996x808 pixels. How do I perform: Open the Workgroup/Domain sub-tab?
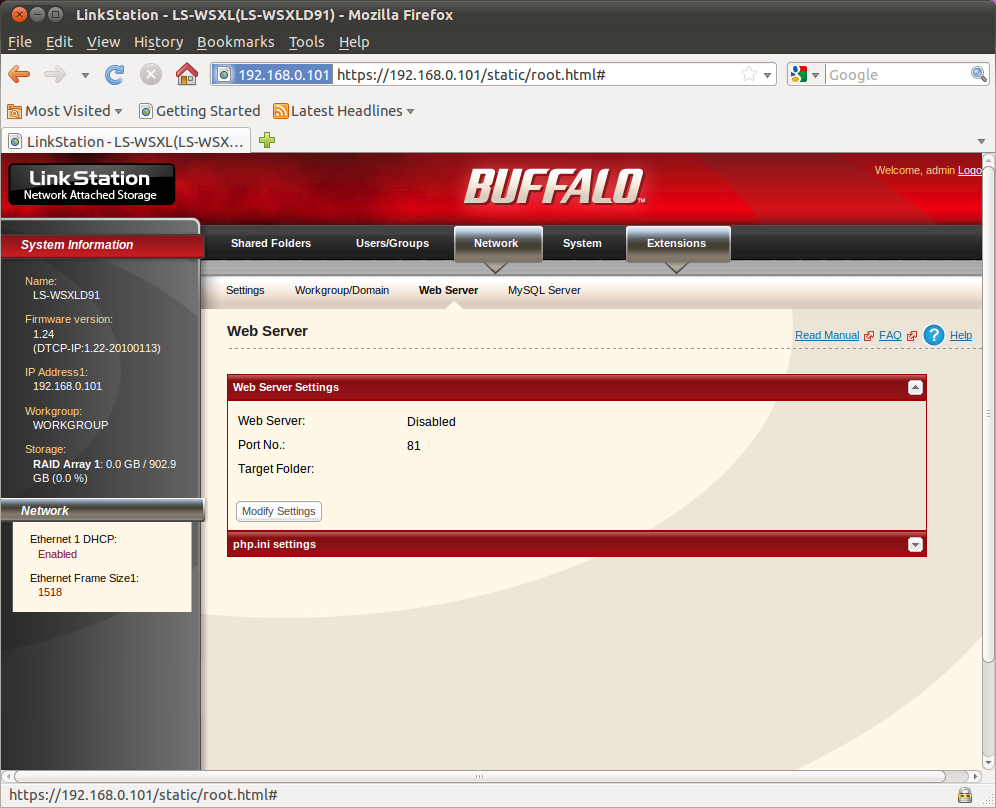(x=342, y=290)
